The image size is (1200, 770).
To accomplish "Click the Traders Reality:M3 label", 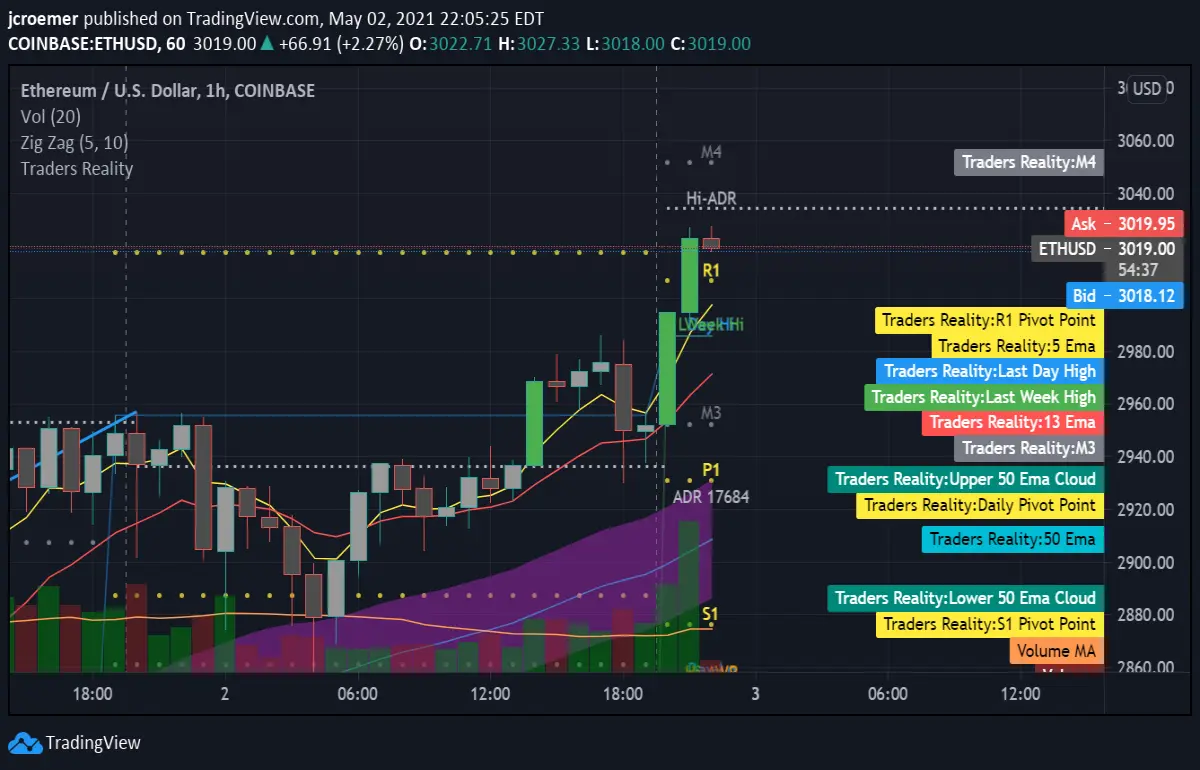I will (1029, 448).
